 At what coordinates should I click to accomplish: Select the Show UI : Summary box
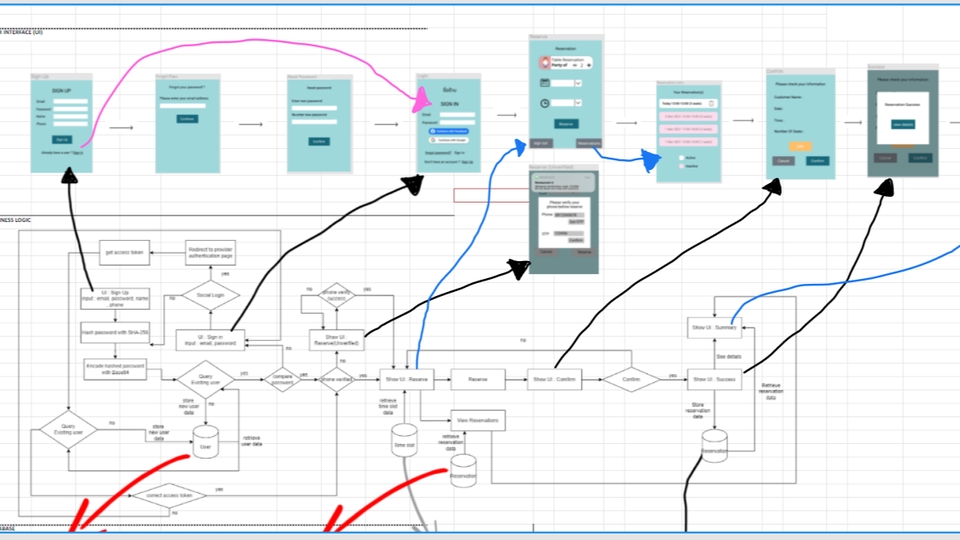pyautogui.click(x=714, y=328)
